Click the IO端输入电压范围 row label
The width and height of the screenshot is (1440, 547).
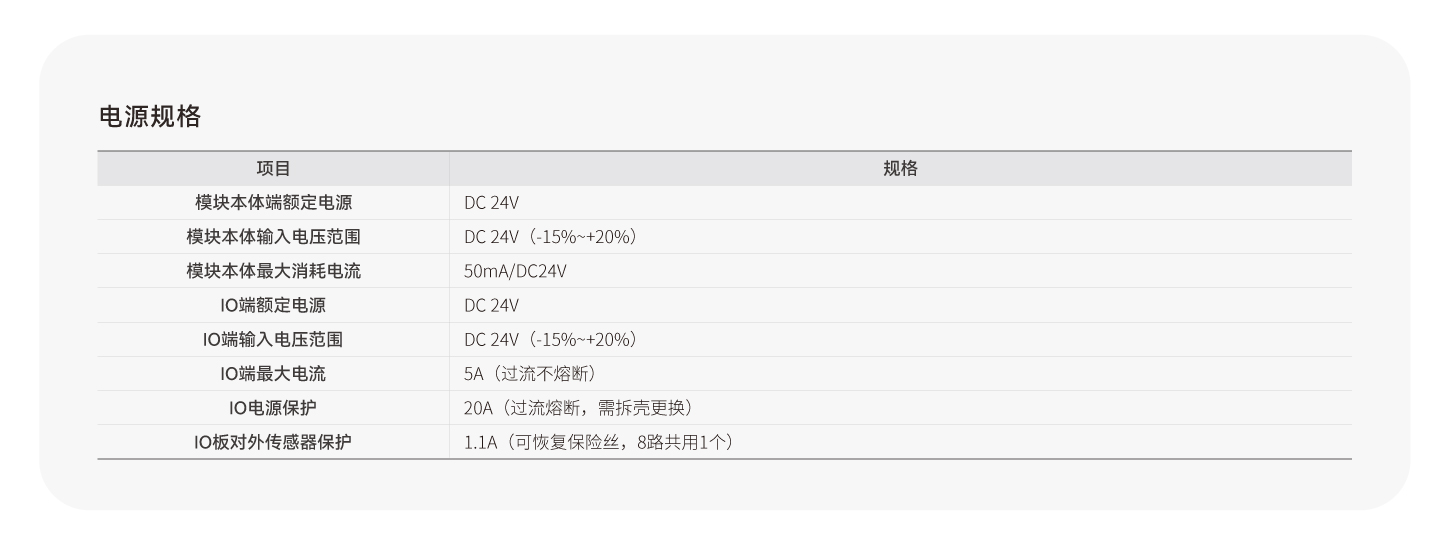pos(273,339)
